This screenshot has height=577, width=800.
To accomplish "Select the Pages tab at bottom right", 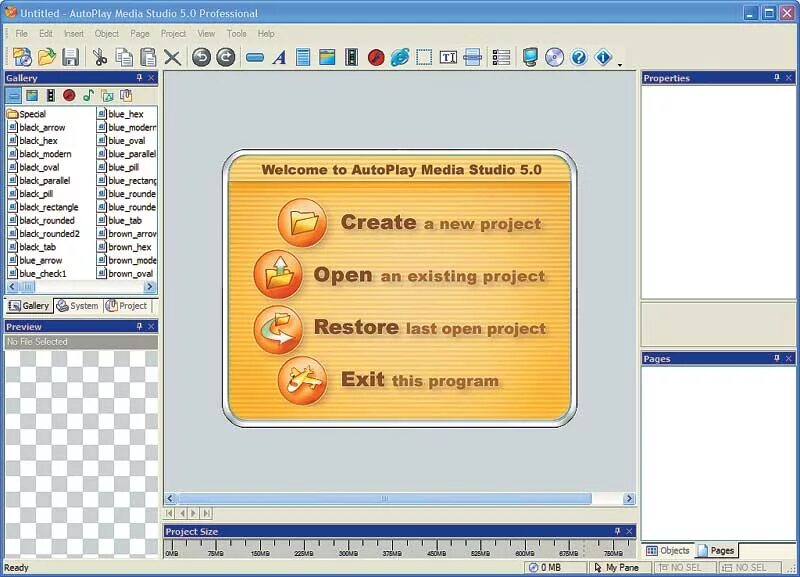I will click(716, 550).
